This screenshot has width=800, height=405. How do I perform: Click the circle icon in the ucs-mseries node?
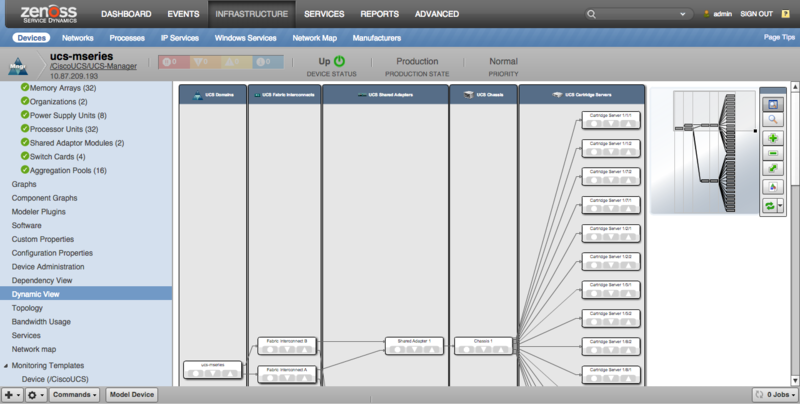(195, 373)
